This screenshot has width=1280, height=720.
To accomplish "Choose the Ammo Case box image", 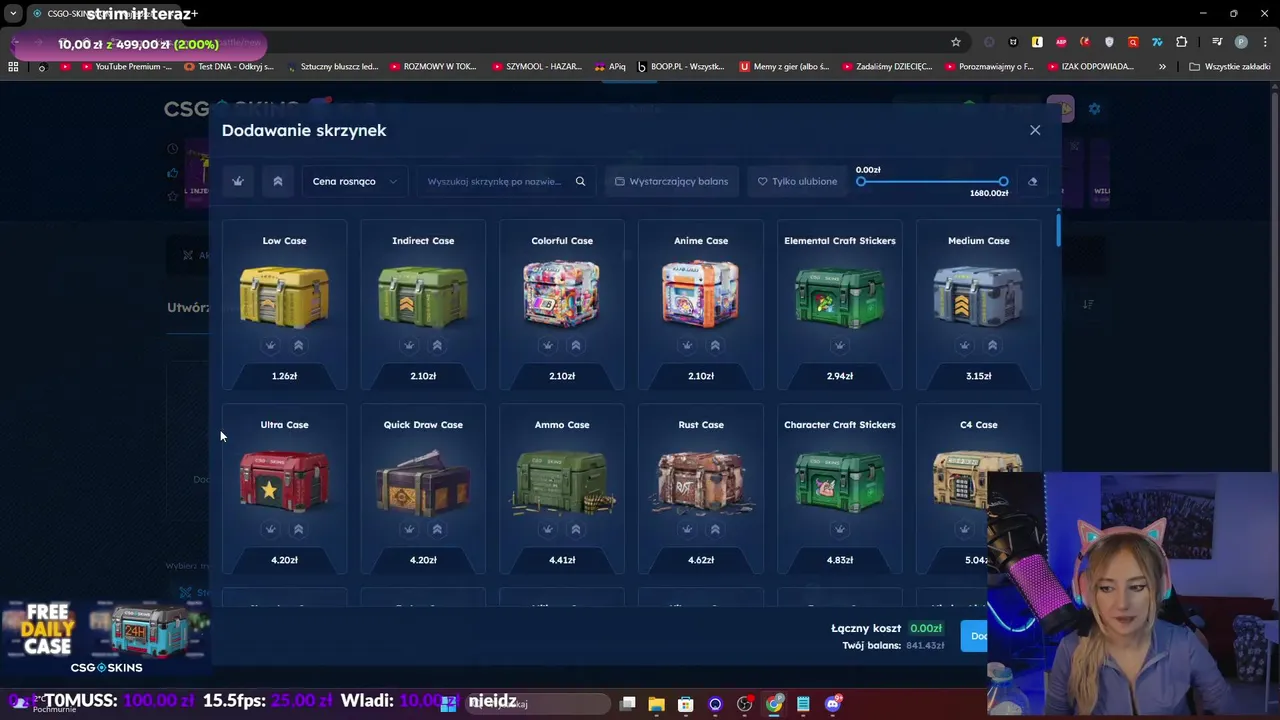I will 562,480.
